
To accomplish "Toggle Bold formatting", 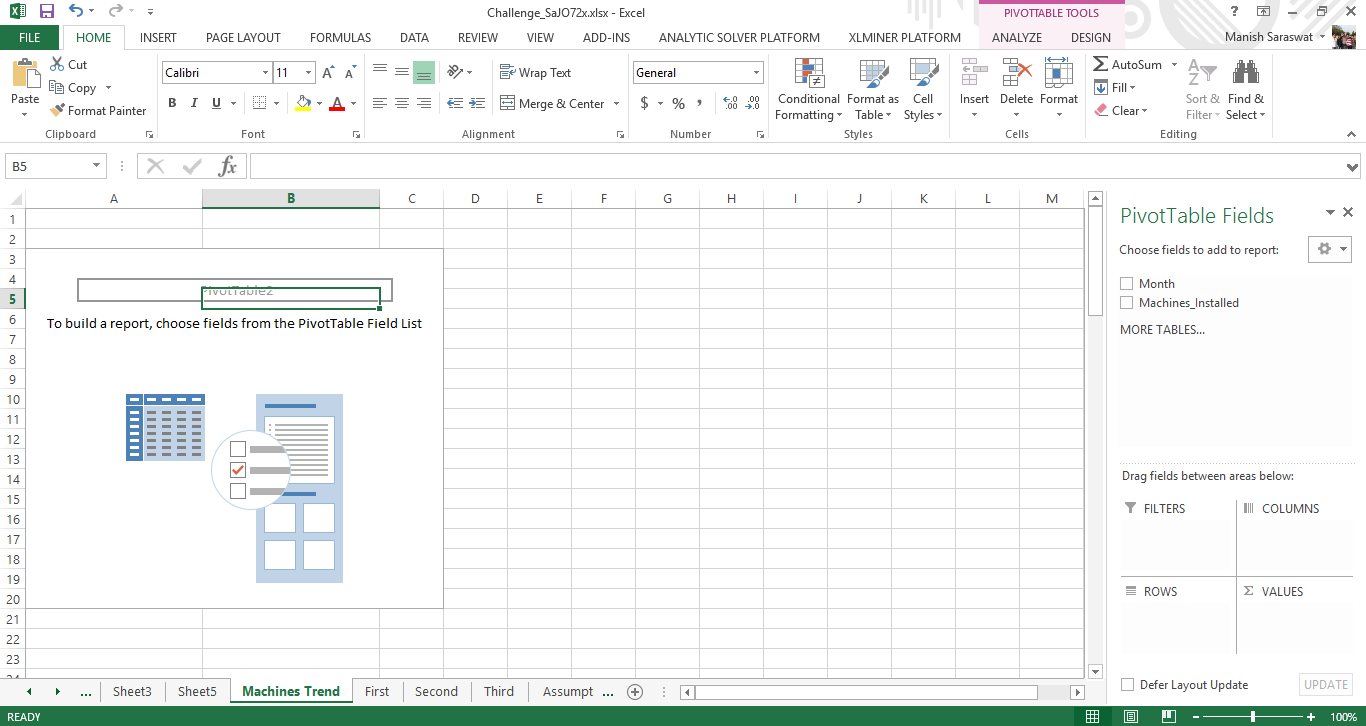I will point(172,103).
